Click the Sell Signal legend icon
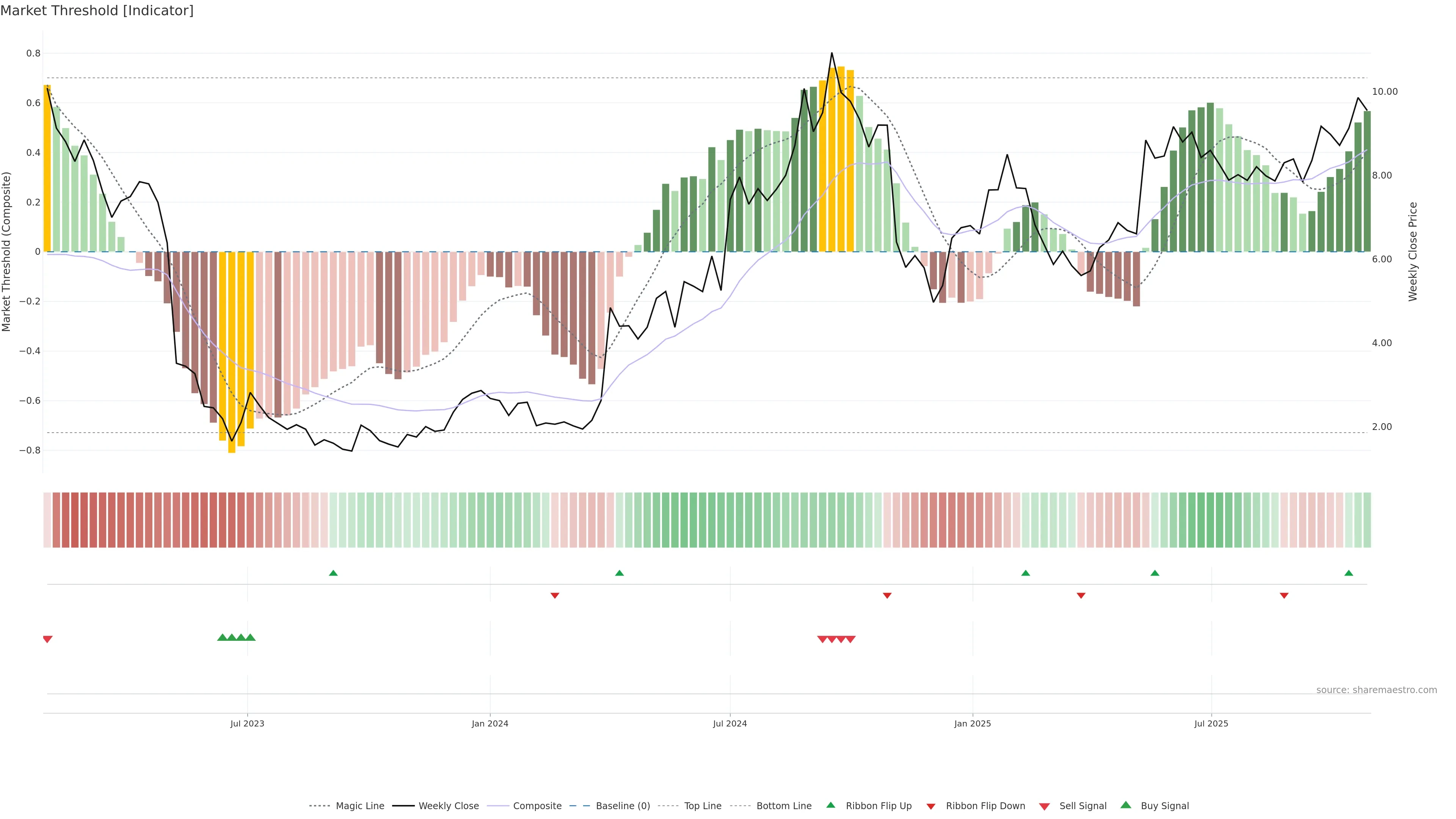This screenshot has width=1456, height=819. click(1045, 806)
